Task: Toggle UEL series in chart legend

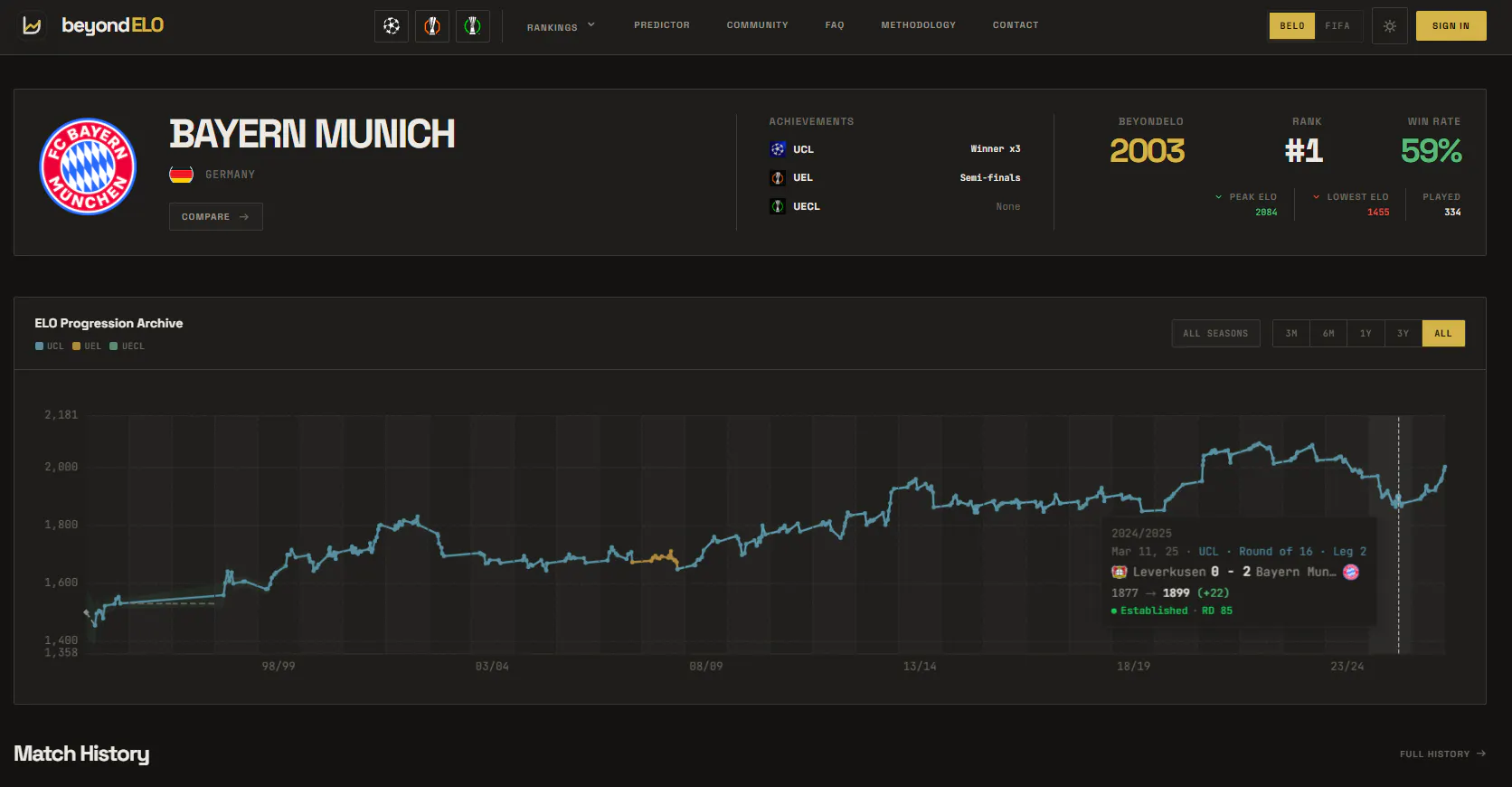Action: coord(87,346)
